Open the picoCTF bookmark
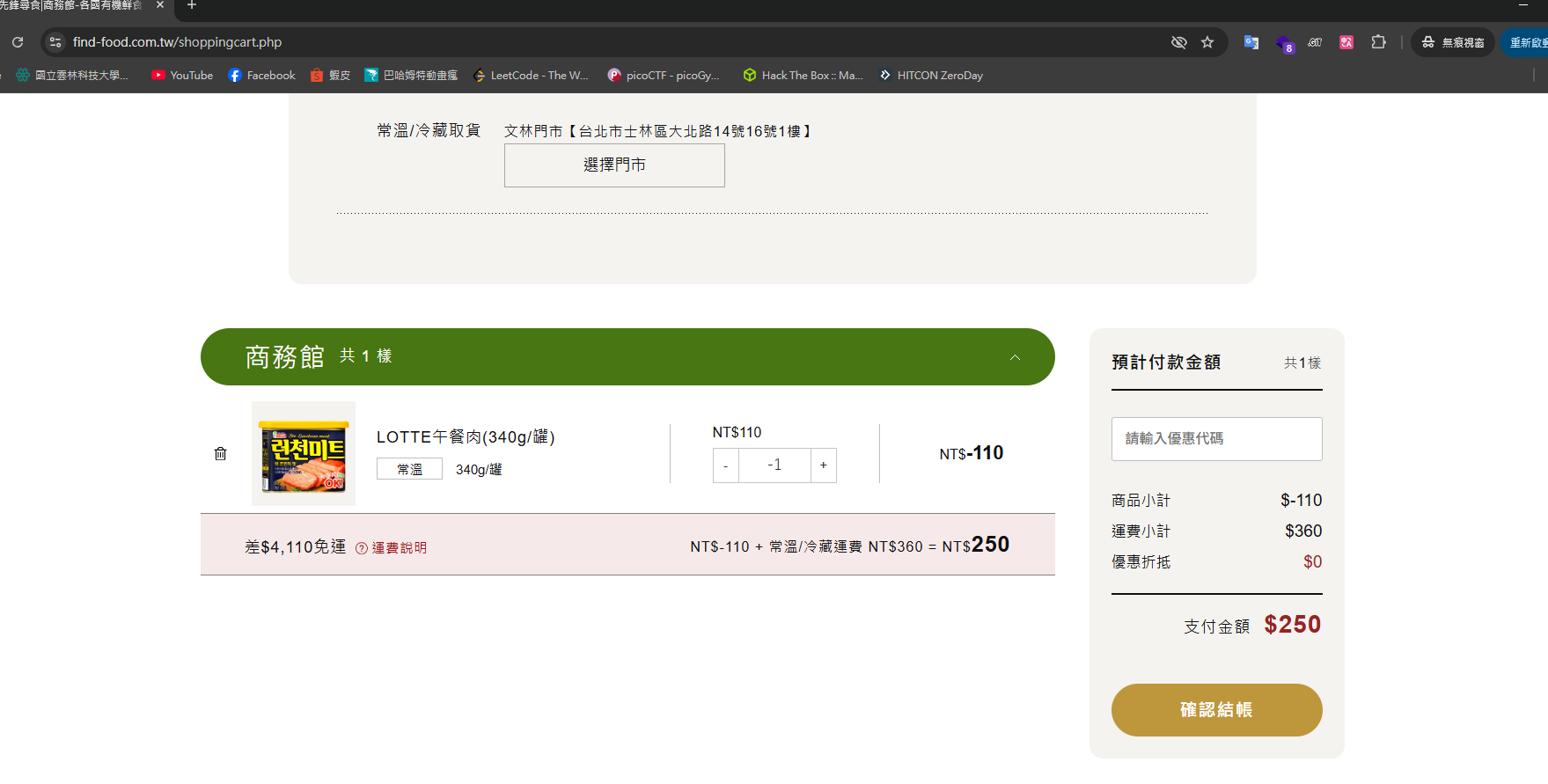The width and height of the screenshot is (1548, 784). tap(664, 76)
